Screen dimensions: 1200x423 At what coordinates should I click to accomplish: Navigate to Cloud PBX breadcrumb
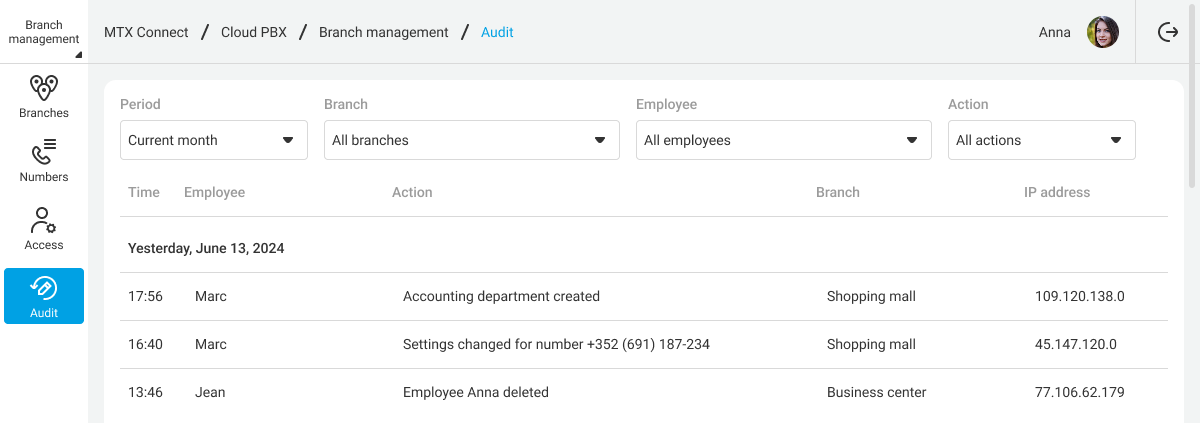pyautogui.click(x=254, y=32)
